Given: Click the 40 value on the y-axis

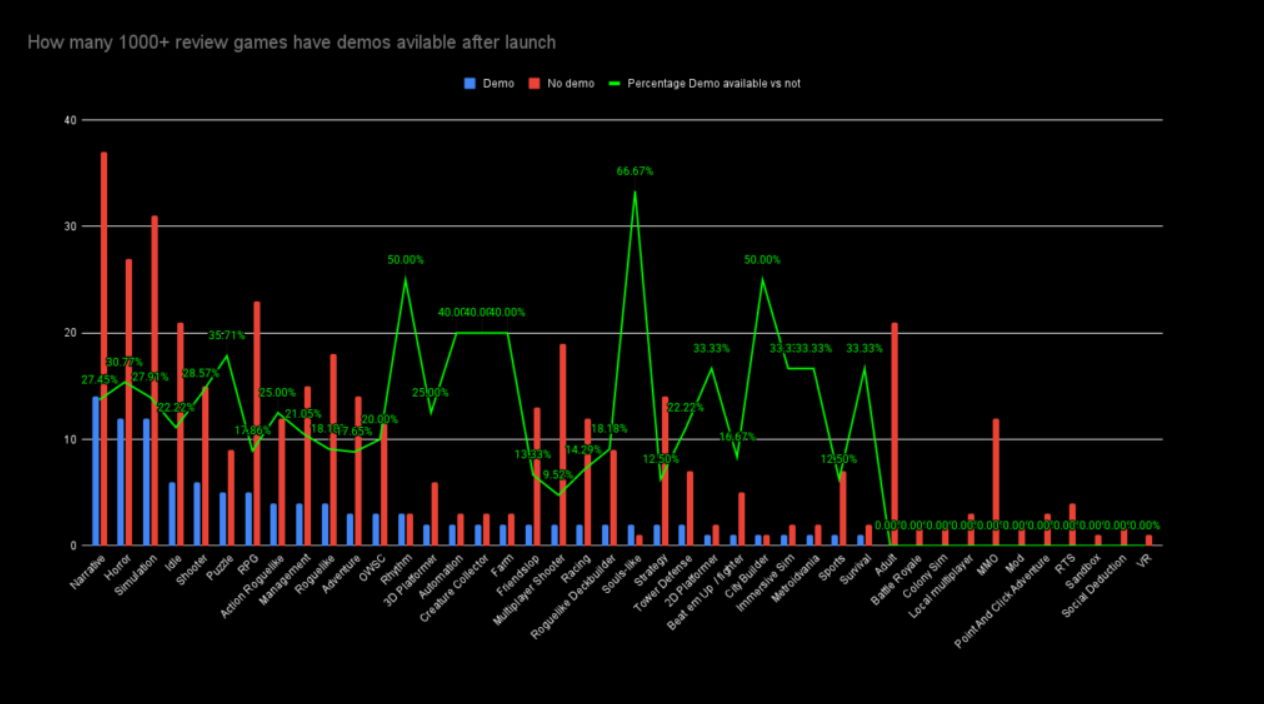Looking at the screenshot, I should click(69, 120).
